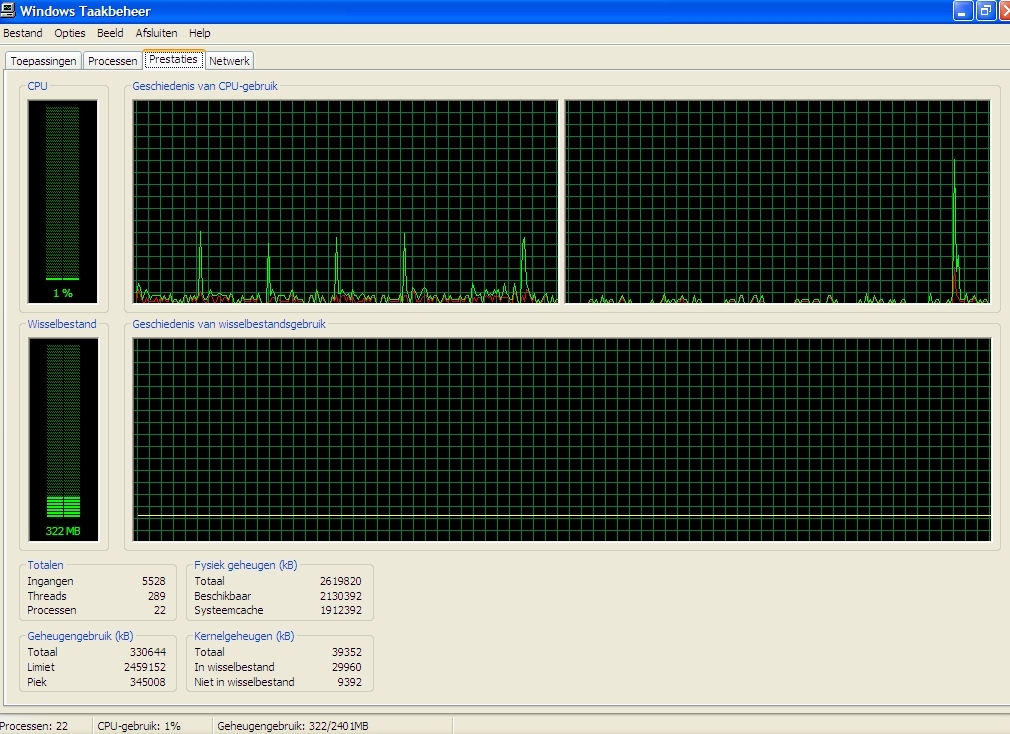Screen dimensions: 1010x734
Task: Open the Afsluiten menu
Action: (x=157, y=33)
